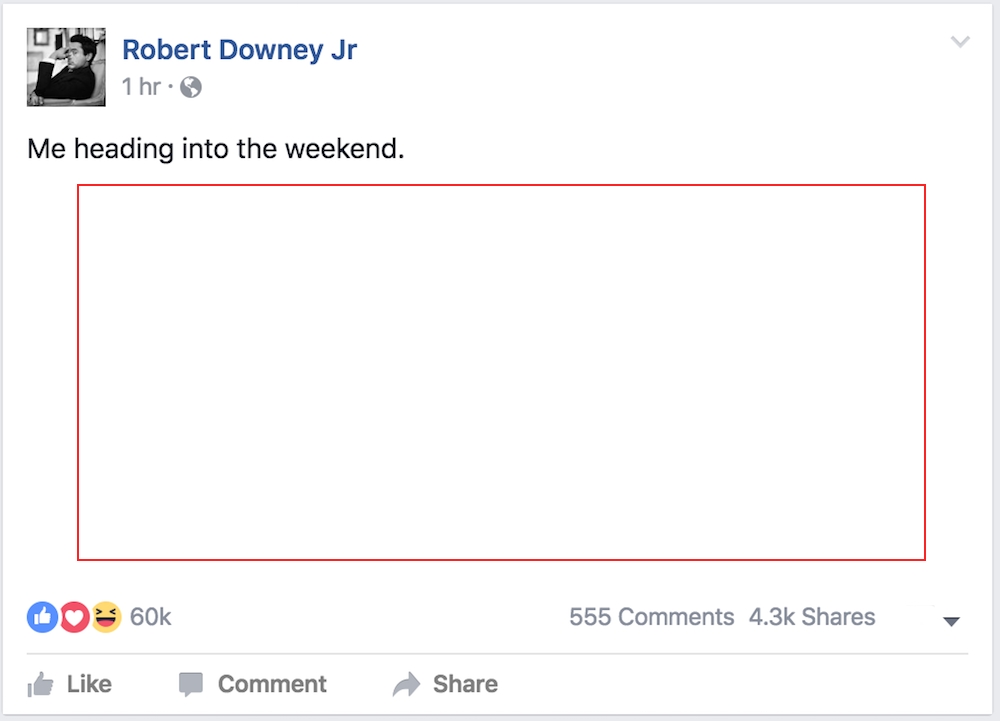Image resolution: width=1000 pixels, height=721 pixels.
Task: Open the red-bordered post image area
Action: [501, 372]
